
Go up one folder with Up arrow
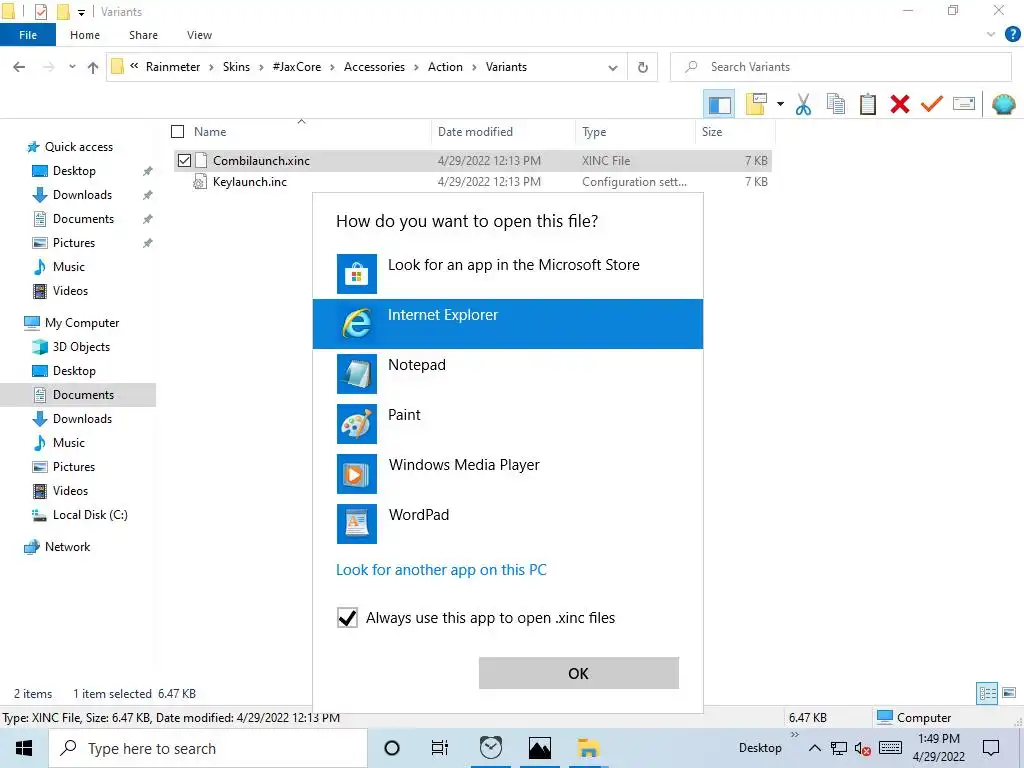pyautogui.click(x=93, y=67)
